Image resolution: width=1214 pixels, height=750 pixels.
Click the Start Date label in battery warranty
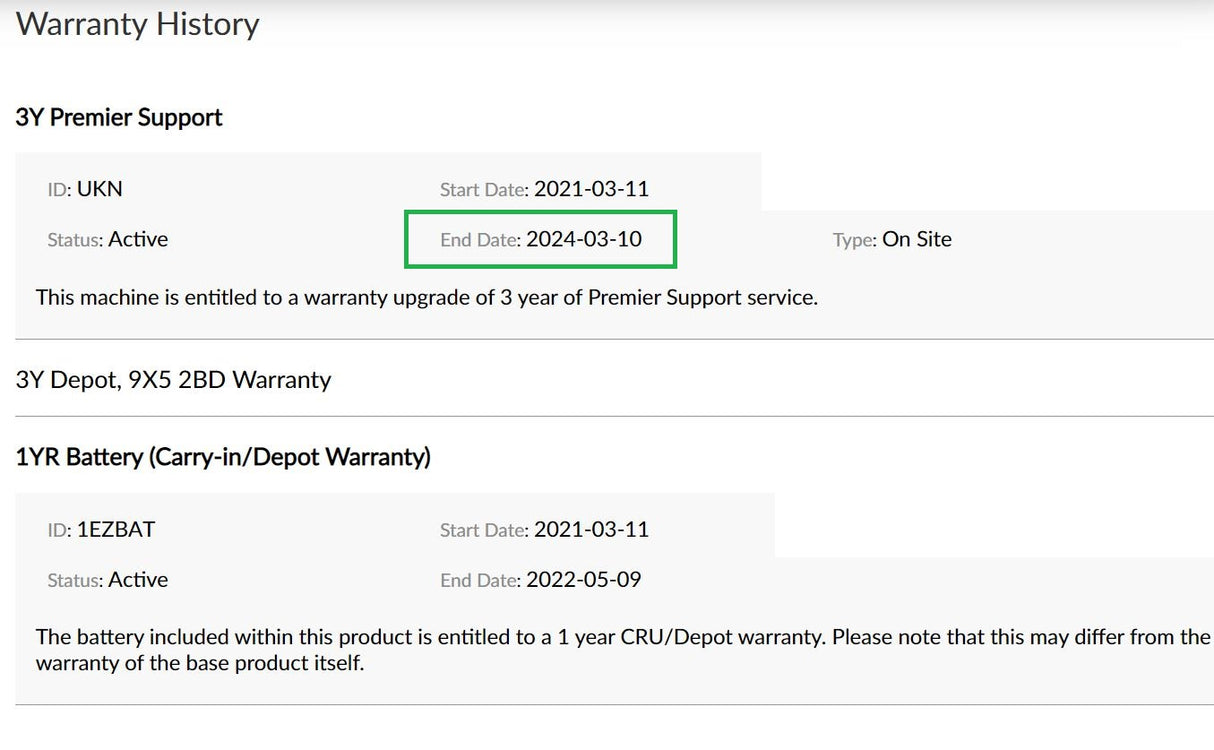[484, 530]
